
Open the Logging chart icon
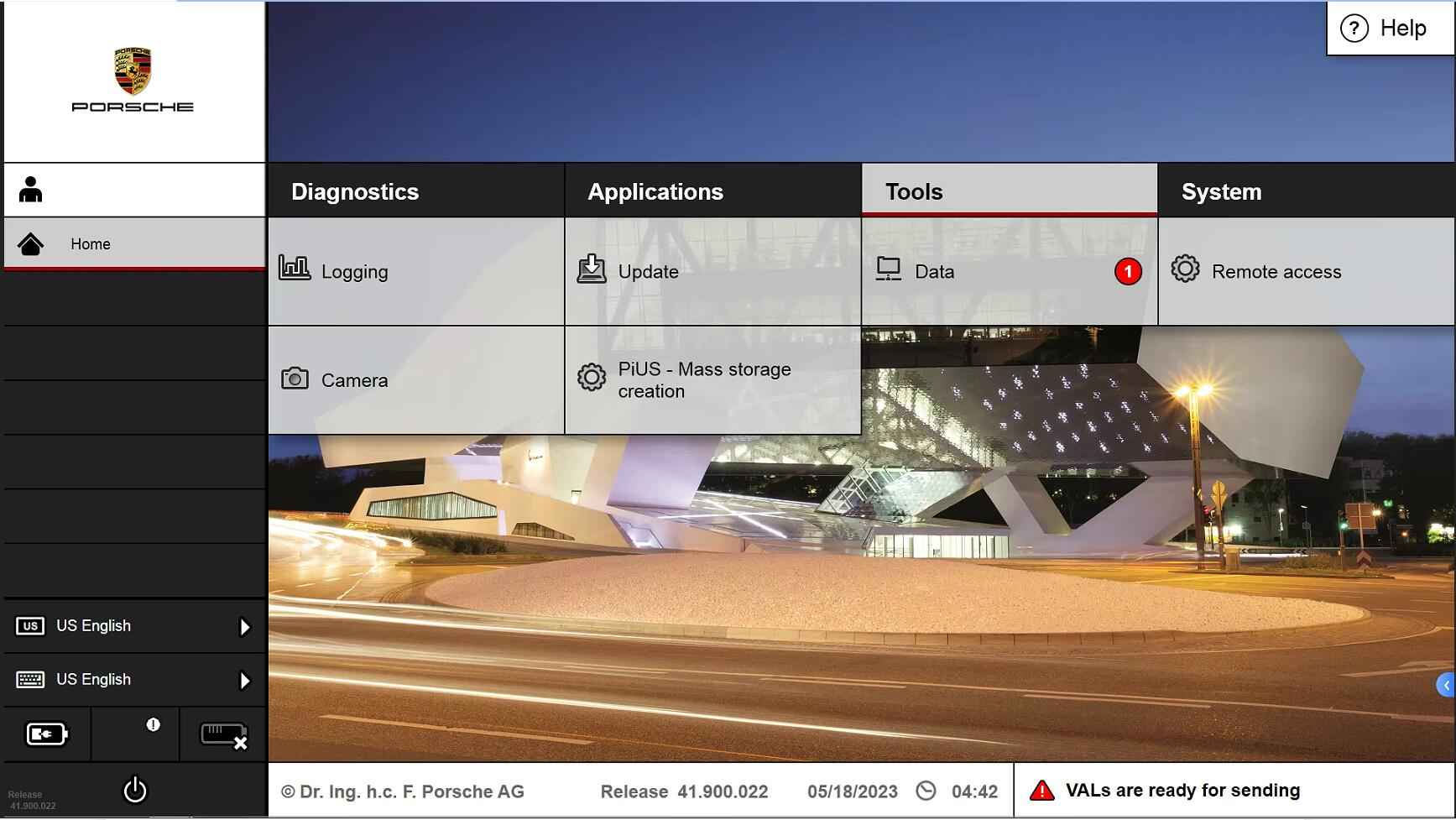[x=295, y=269]
